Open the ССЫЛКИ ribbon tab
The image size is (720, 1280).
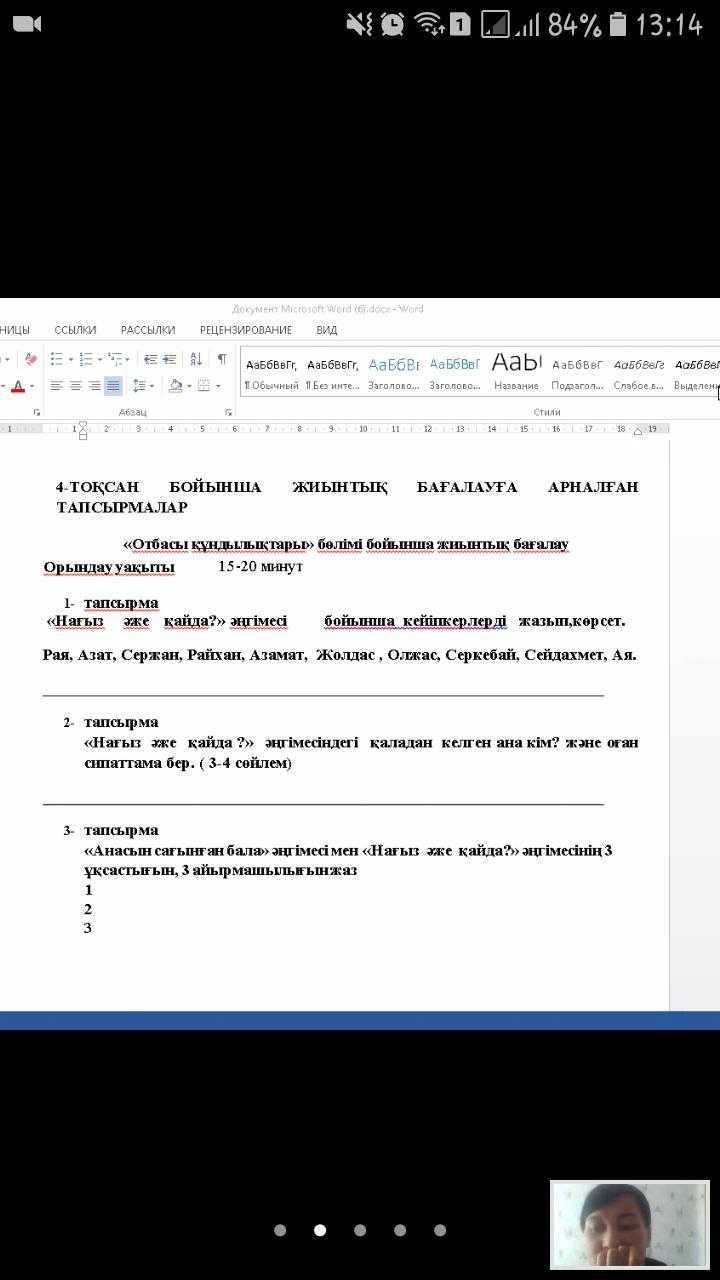click(75, 330)
